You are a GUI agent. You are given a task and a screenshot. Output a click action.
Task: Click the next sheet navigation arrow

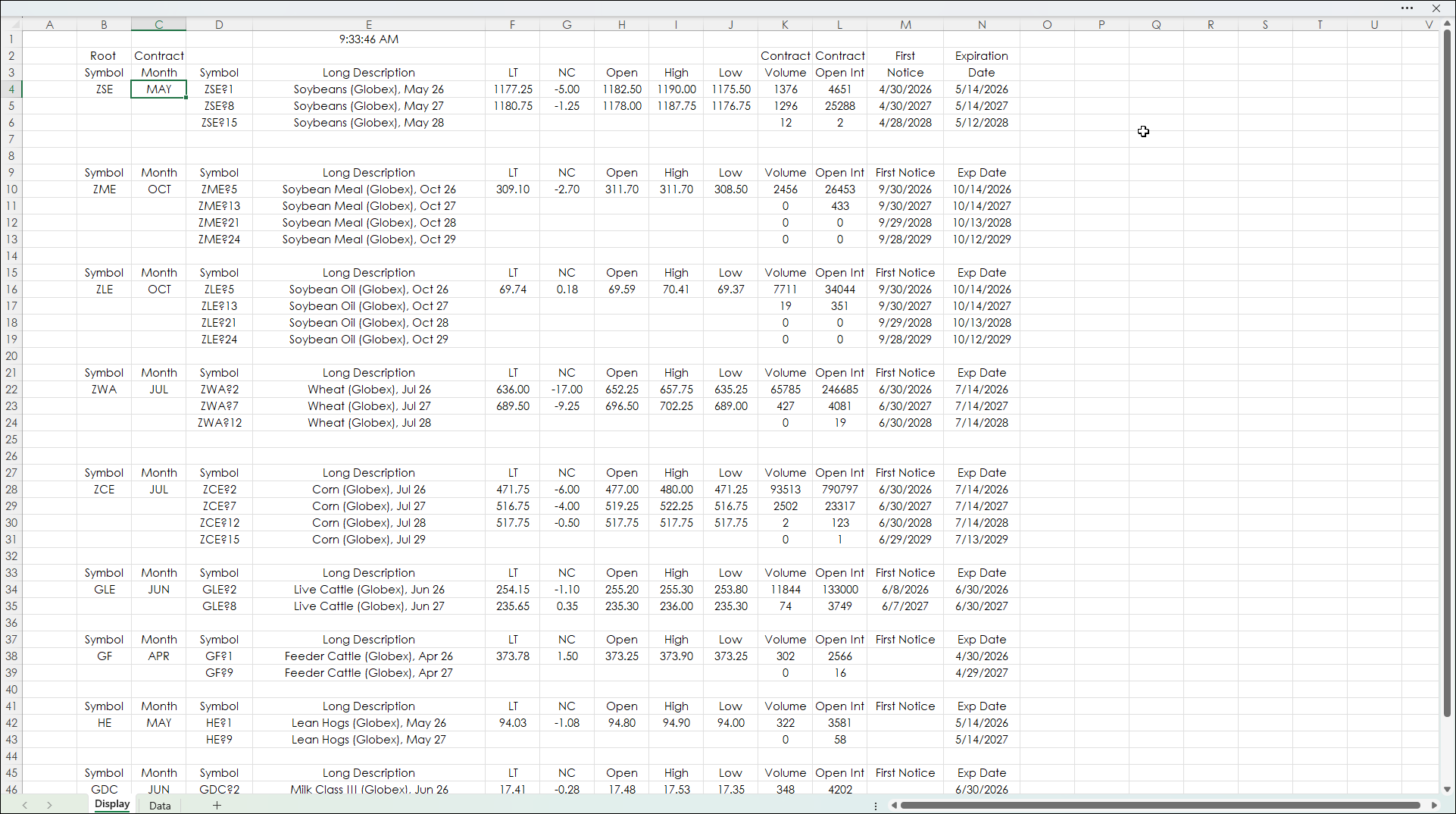pyautogui.click(x=49, y=805)
